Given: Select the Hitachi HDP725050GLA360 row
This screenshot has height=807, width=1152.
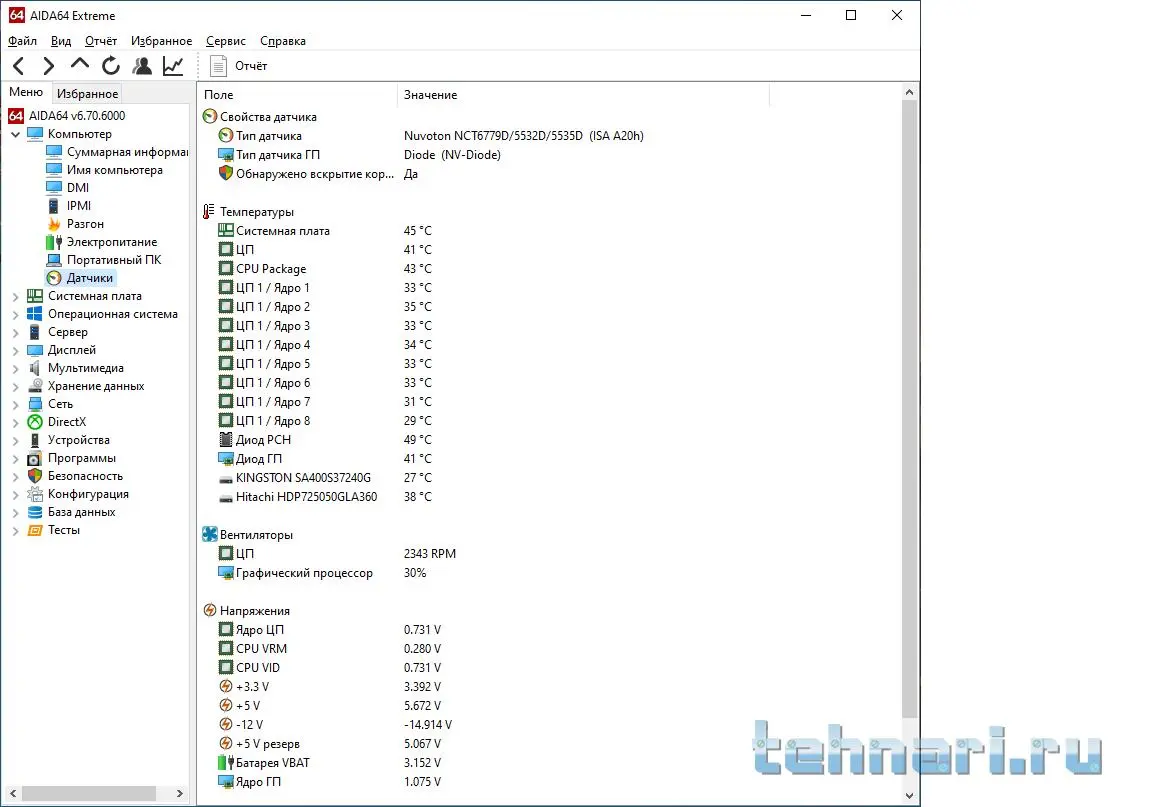Looking at the screenshot, I should [x=325, y=497].
